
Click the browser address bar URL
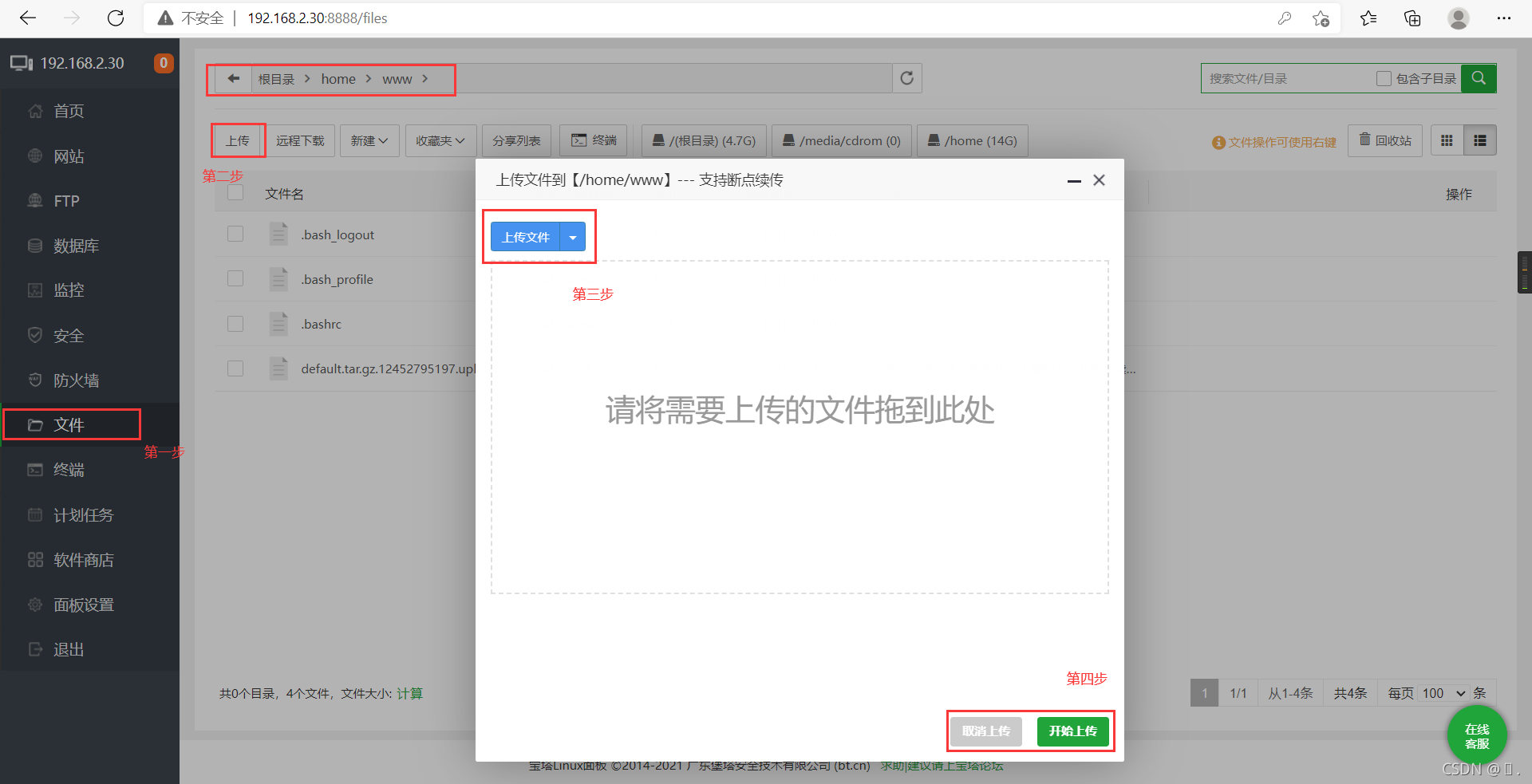(318, 18)
